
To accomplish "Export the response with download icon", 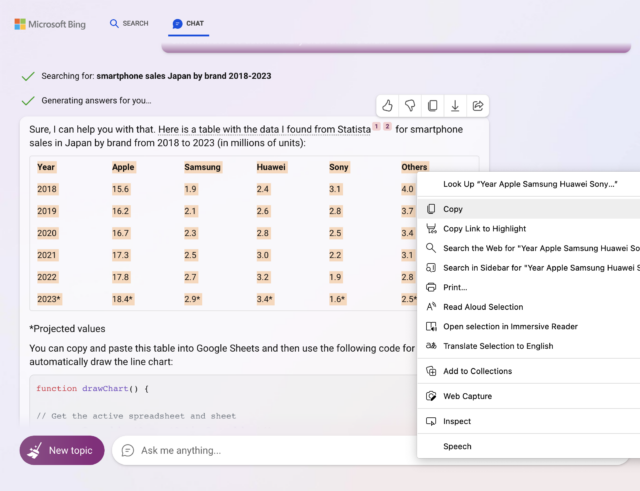I will (x=455, y=106).
